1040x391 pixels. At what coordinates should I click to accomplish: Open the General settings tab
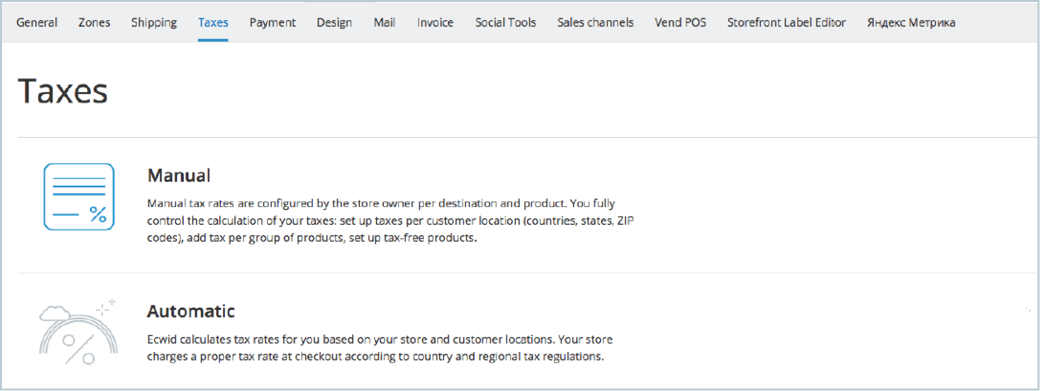click(37, 23)
